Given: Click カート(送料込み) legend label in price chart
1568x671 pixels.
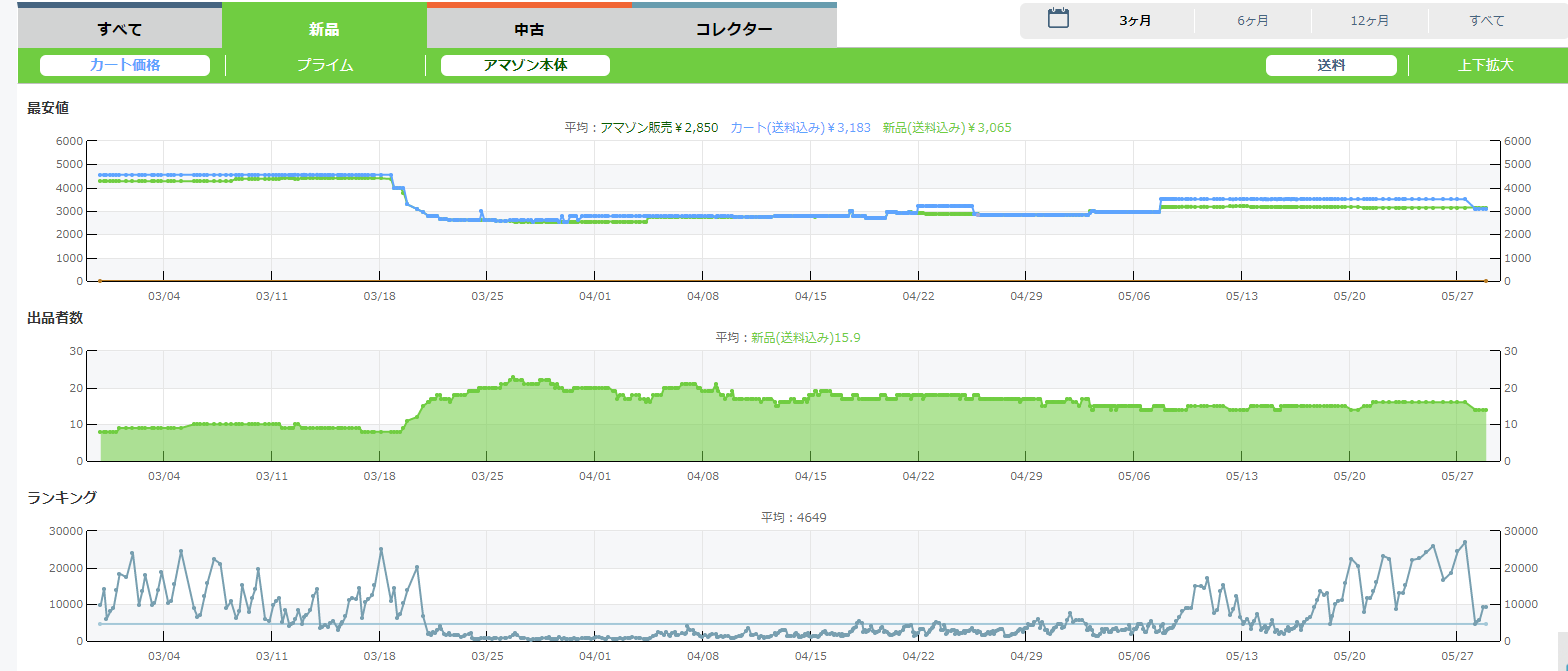Looking at the screenshot, I should click(800, 127).
